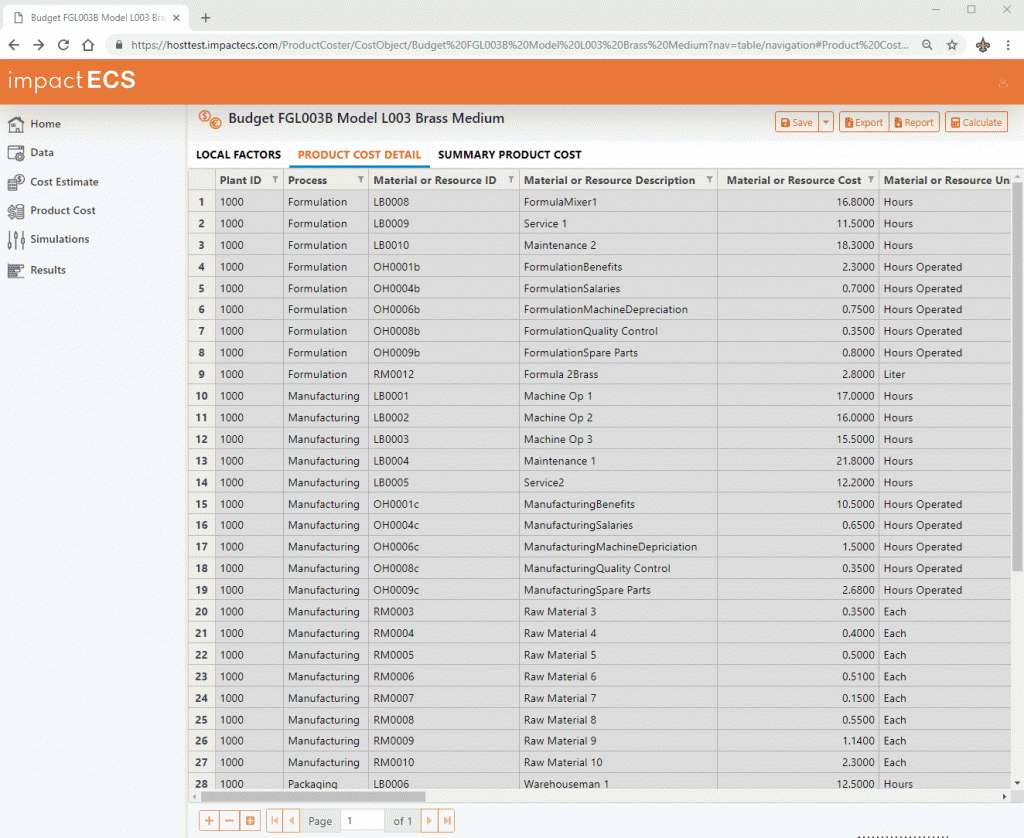Open the Material or Resource Description filter
The height and width of the screenshot is (838, 1024).
pyautogui.click(x=710, y=180)
